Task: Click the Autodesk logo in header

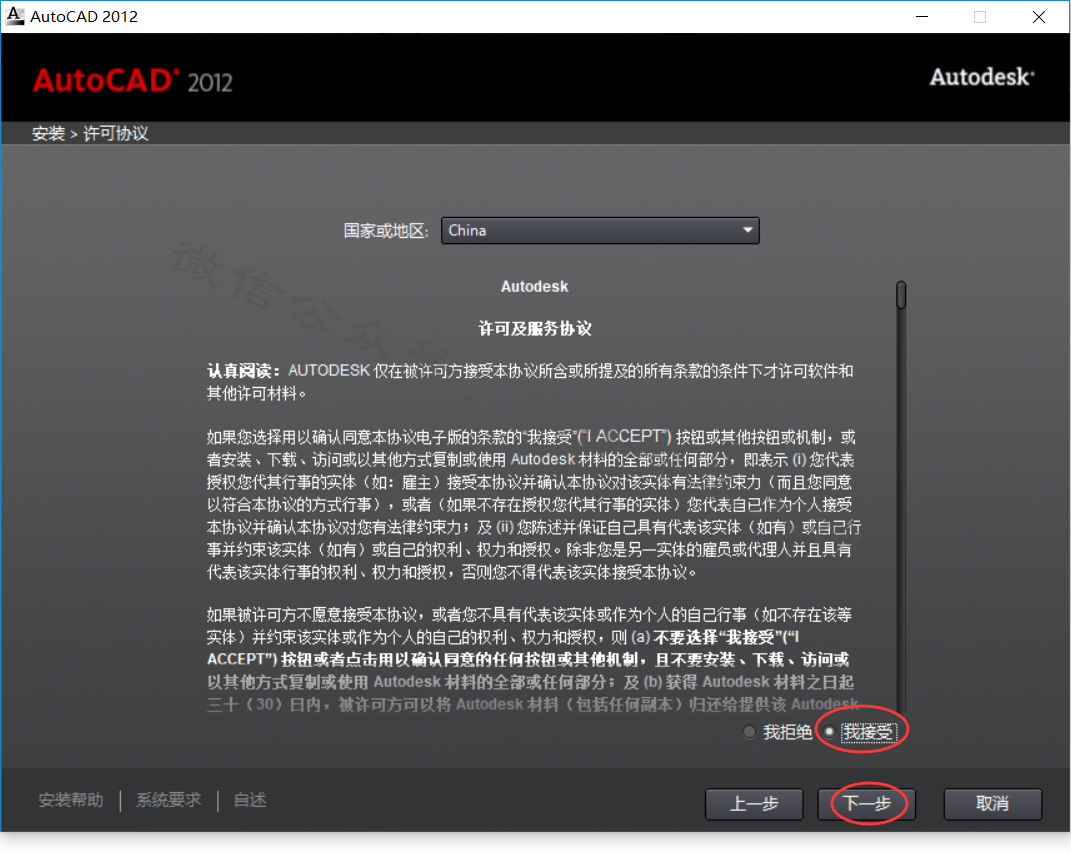Action: point(982,77)
